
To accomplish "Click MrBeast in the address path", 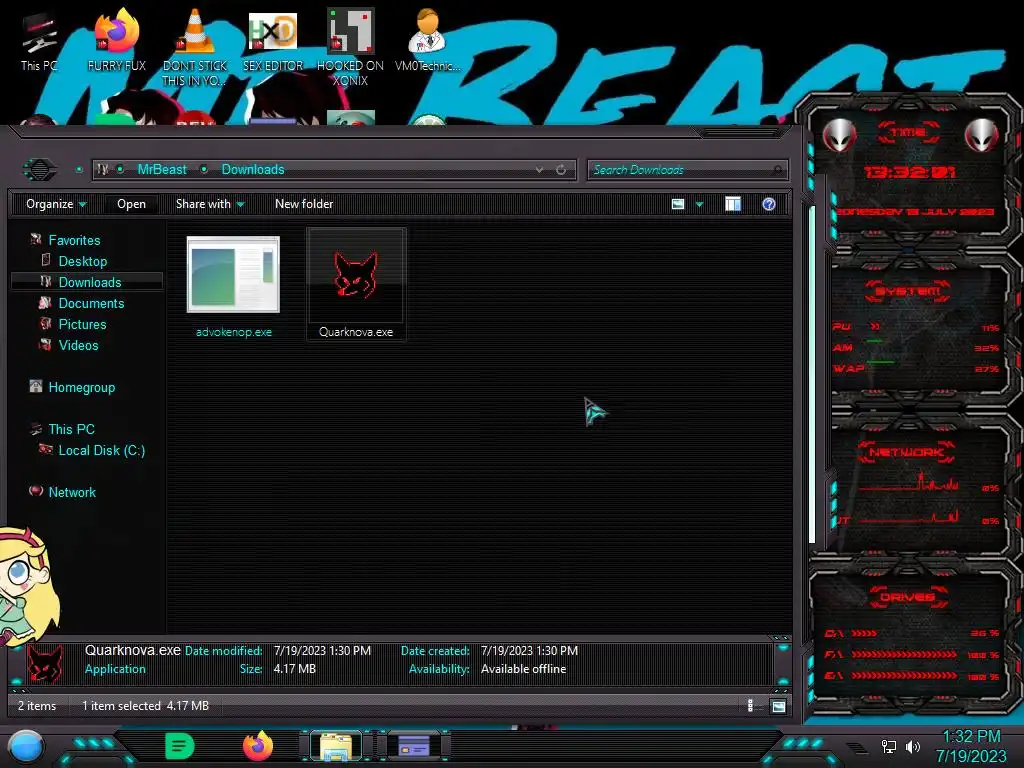I will point(162,170).
